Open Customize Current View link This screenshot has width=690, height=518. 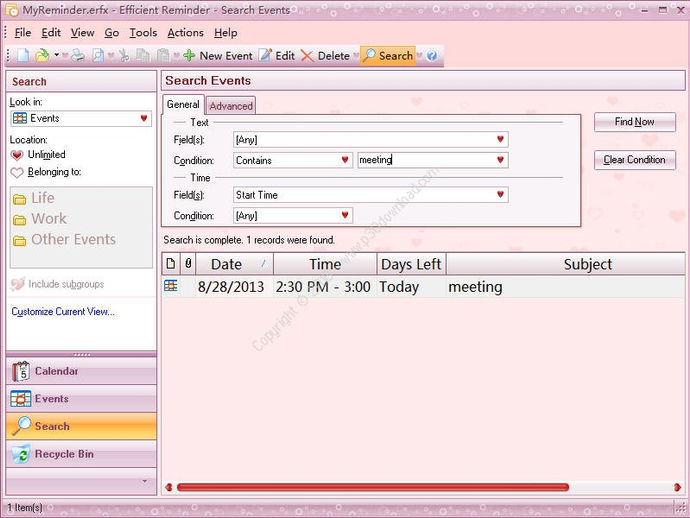[63, 312]
